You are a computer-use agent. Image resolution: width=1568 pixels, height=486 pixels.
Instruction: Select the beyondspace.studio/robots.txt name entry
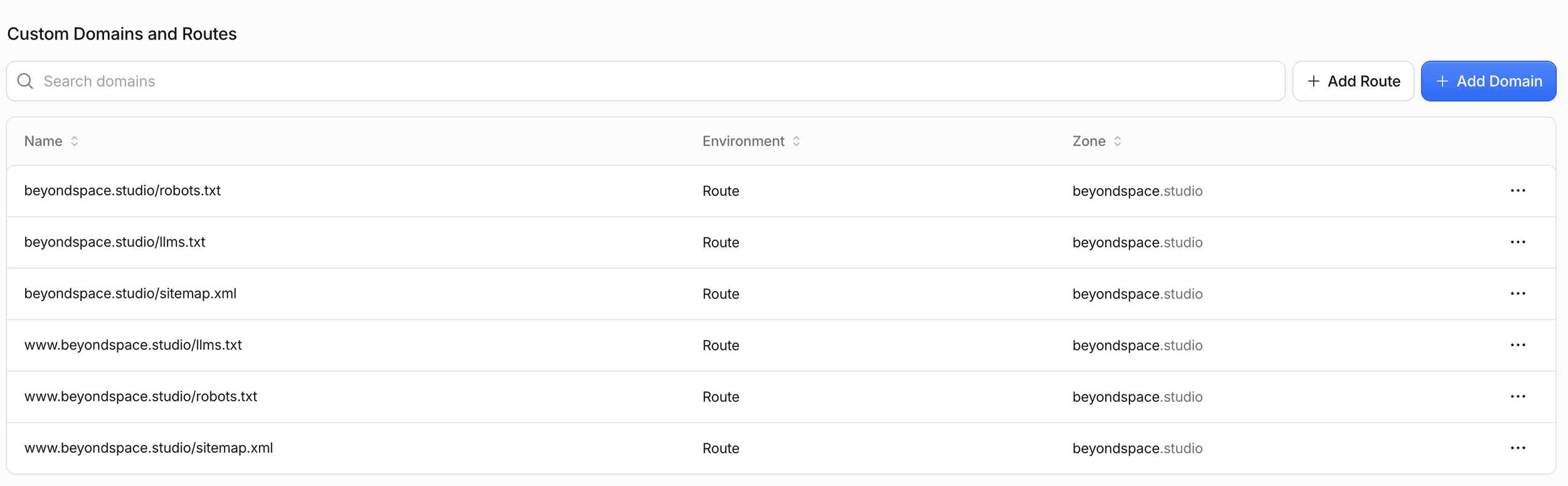(x=122, y=191)
